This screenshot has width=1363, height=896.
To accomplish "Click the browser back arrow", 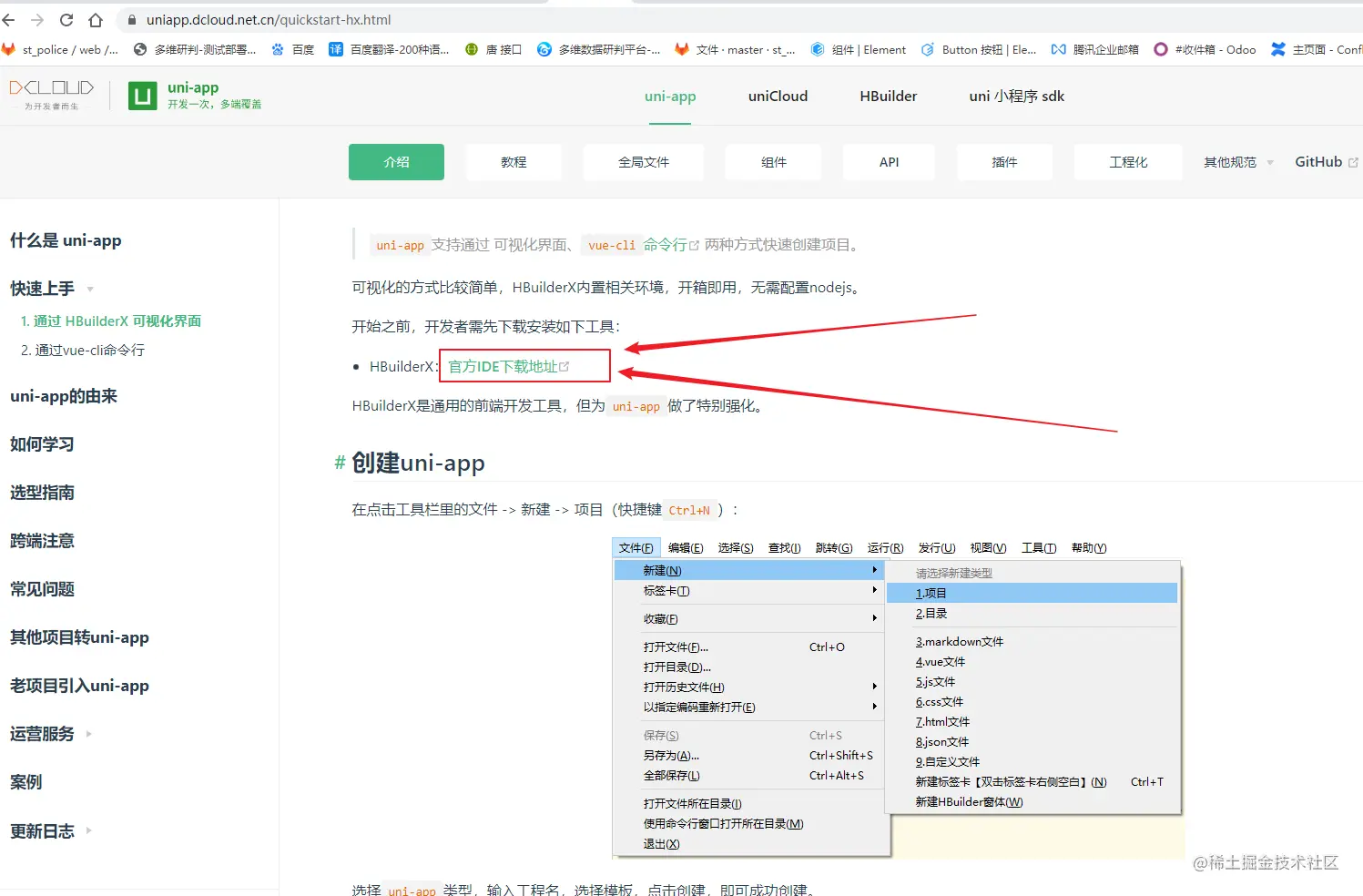I will [9, 20].
